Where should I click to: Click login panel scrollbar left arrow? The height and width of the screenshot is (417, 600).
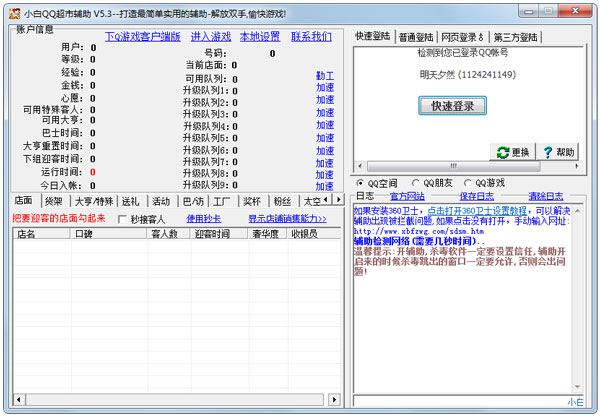click(x=360, y=166)
